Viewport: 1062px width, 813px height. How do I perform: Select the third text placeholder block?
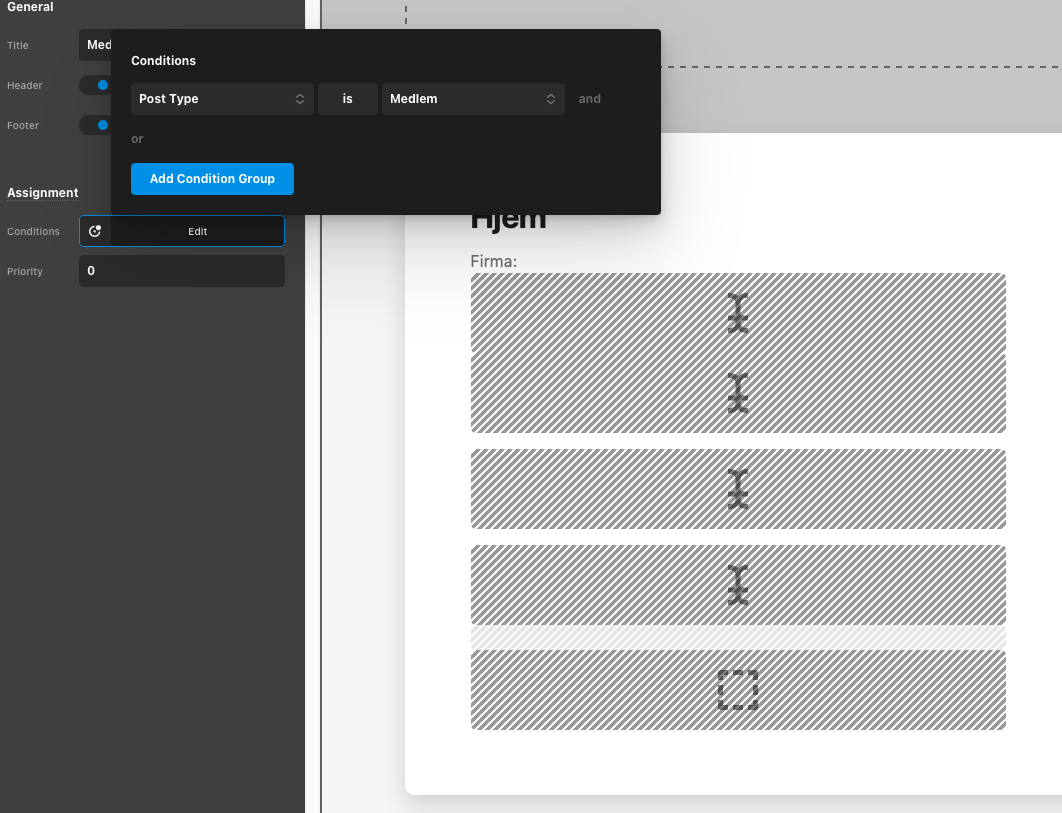coord(738,489)
